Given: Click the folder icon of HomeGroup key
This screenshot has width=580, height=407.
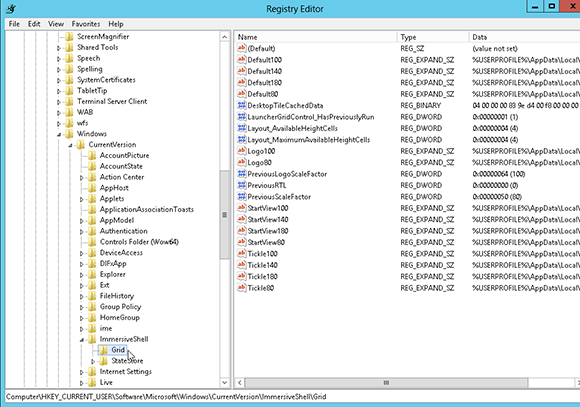Looking at the screenshot, I should pos(92,317).
